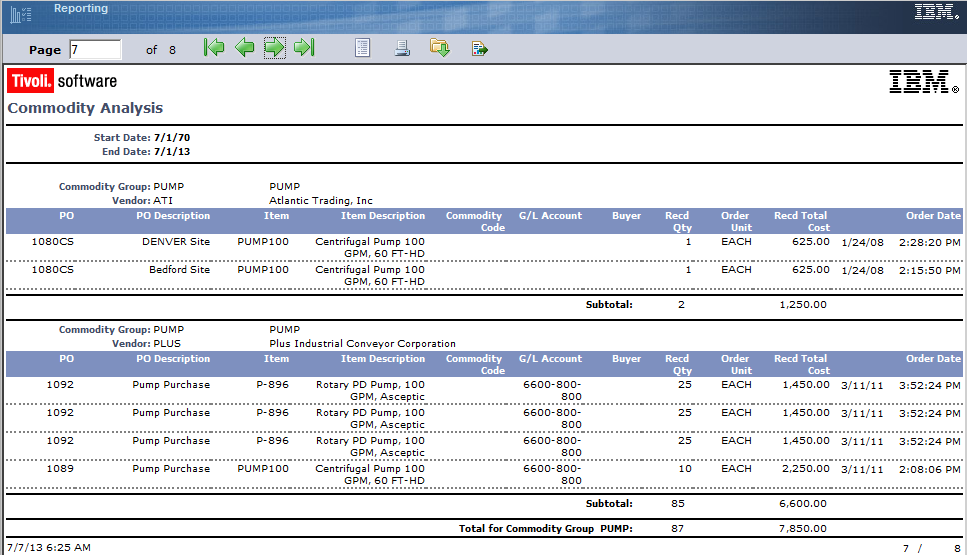
Task: Focus the Page number input field
Action: pos(96,49)
